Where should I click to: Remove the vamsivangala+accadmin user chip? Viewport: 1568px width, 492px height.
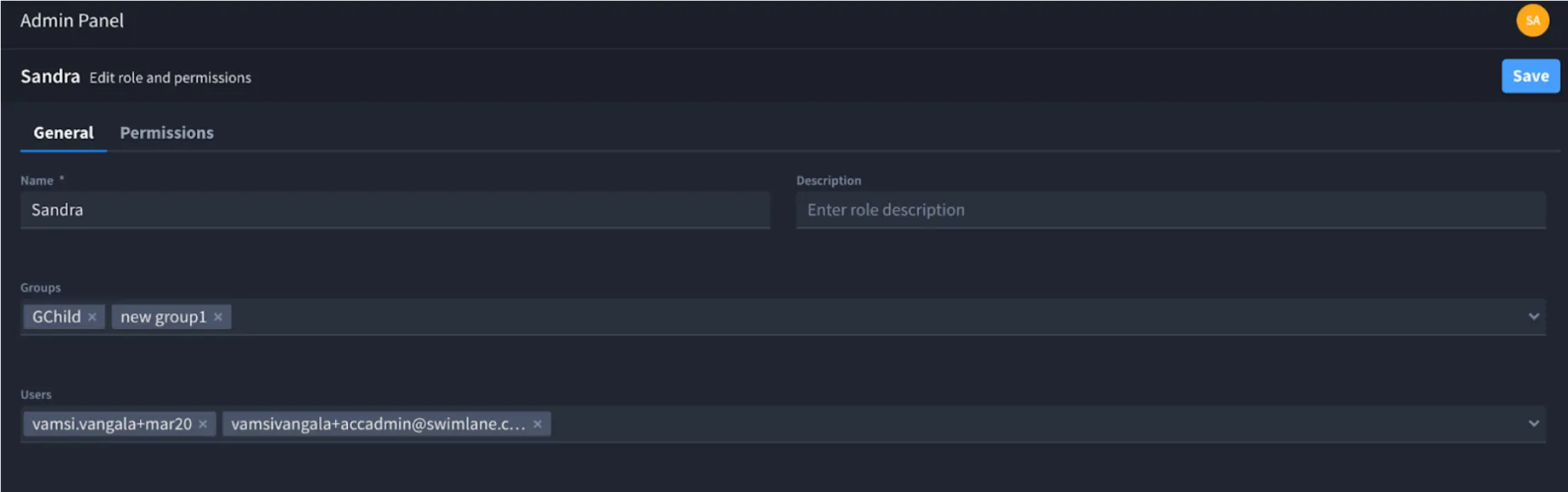(x=537, y=424)
